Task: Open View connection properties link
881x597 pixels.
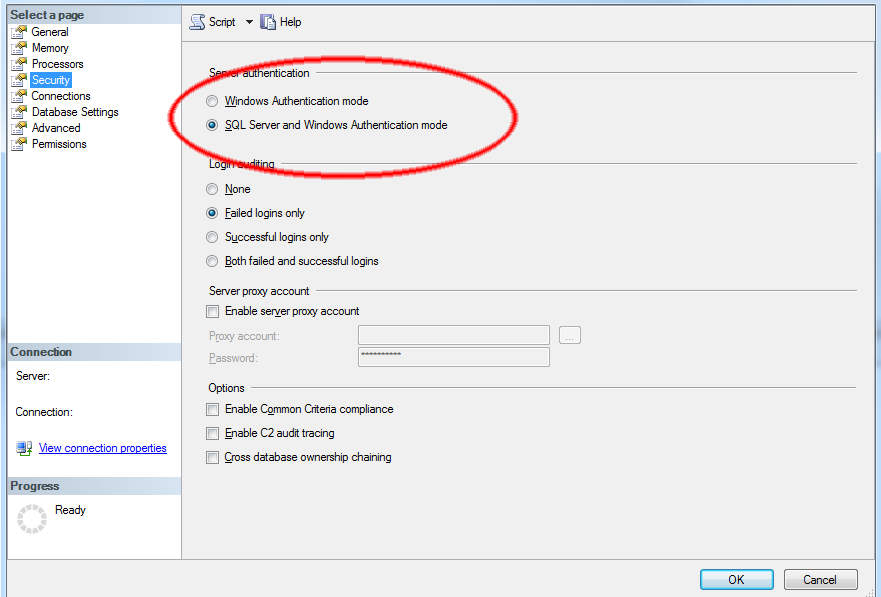Action: coord(102,448)
